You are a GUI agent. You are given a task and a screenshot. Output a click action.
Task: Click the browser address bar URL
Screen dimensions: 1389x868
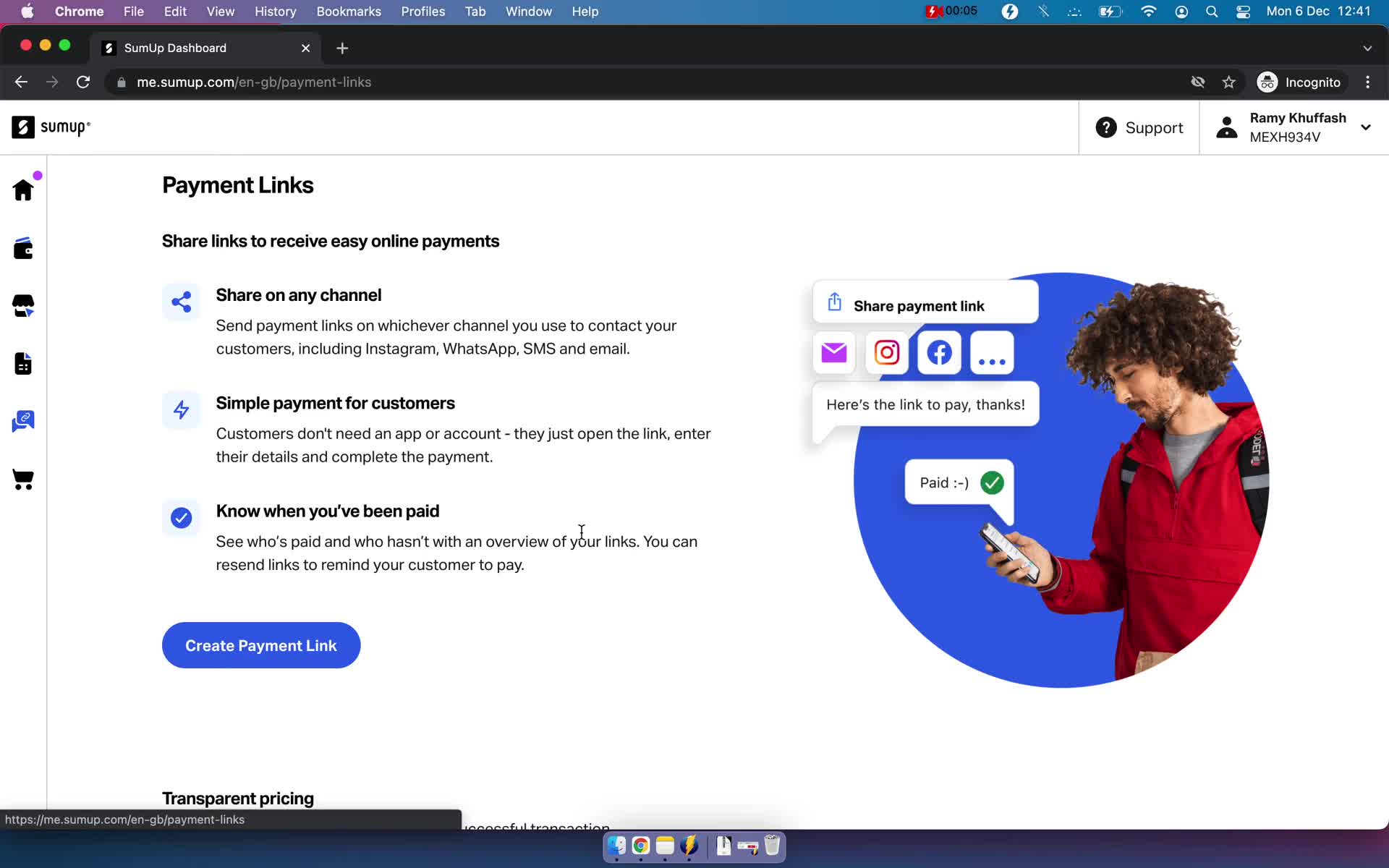[253, 82]
